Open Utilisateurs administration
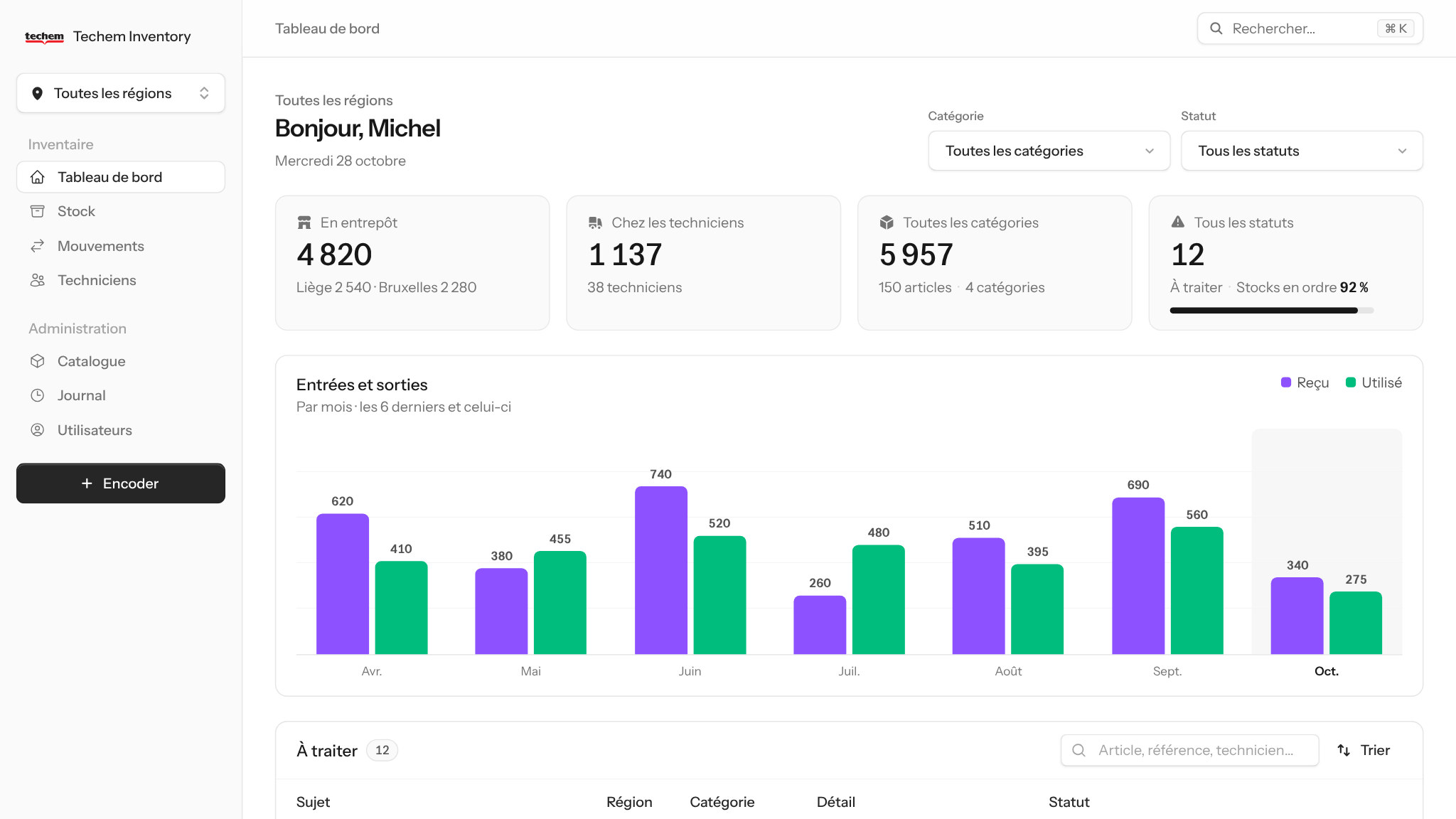The height and width of the screenshot is (819, 1456). (x=121, y=430)
